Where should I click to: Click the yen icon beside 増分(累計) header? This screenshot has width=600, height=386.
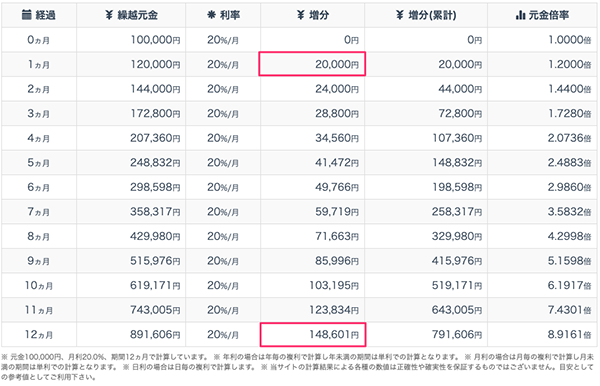(399, 15)
